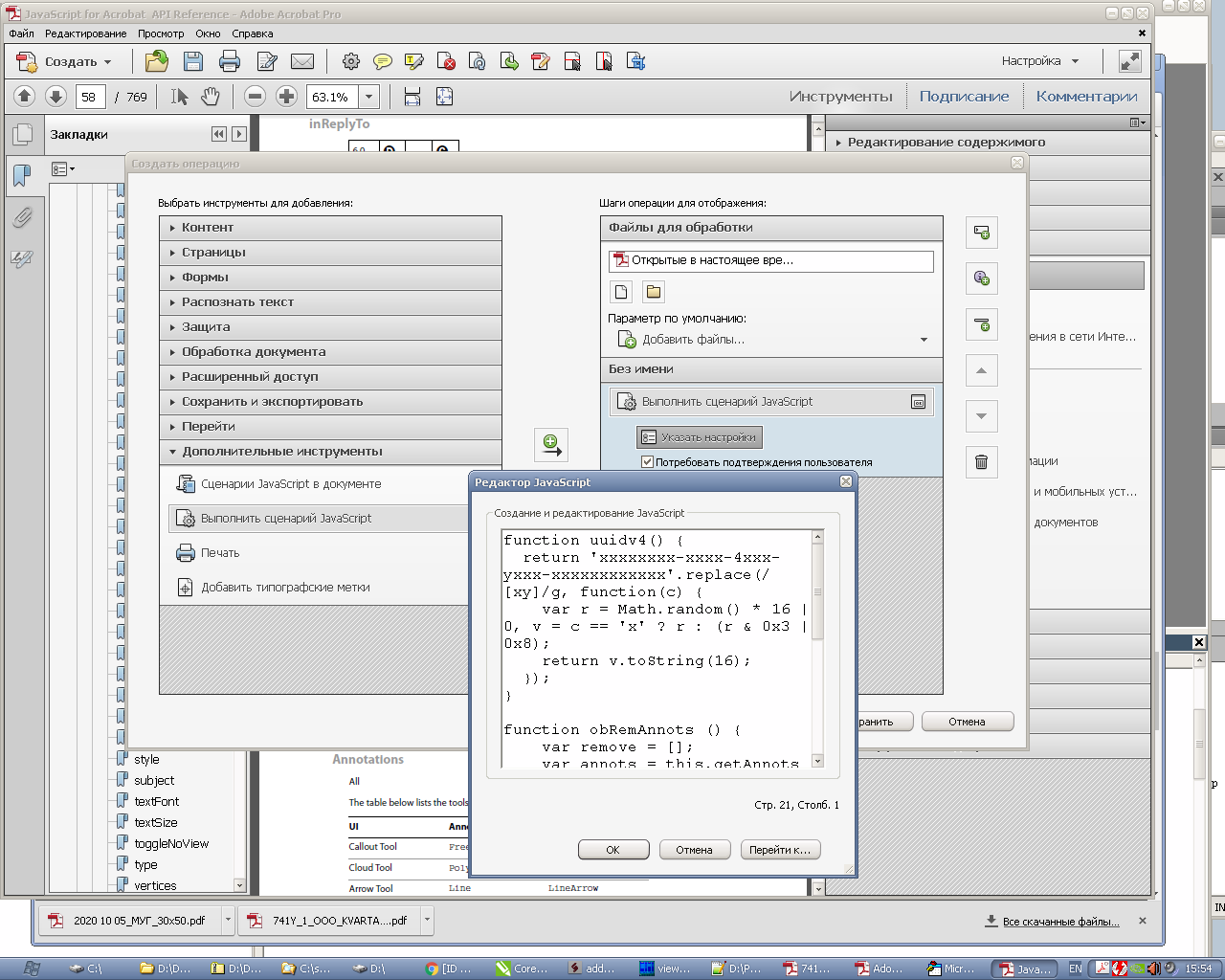Save the document with the floppy disk icon
1225x980 pixels.
pos(193,61)
